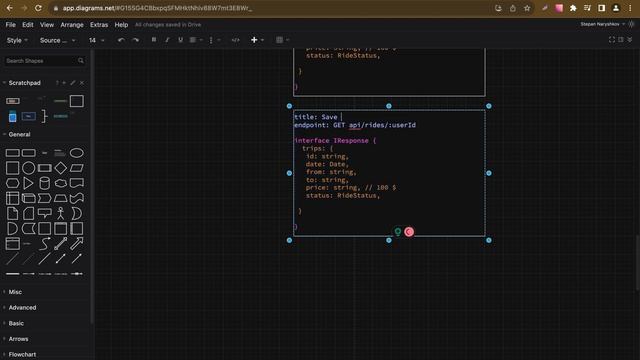Select the callout speech bubble shape
Viewport: 640px width, 360px height.
(x=44, y=213)
